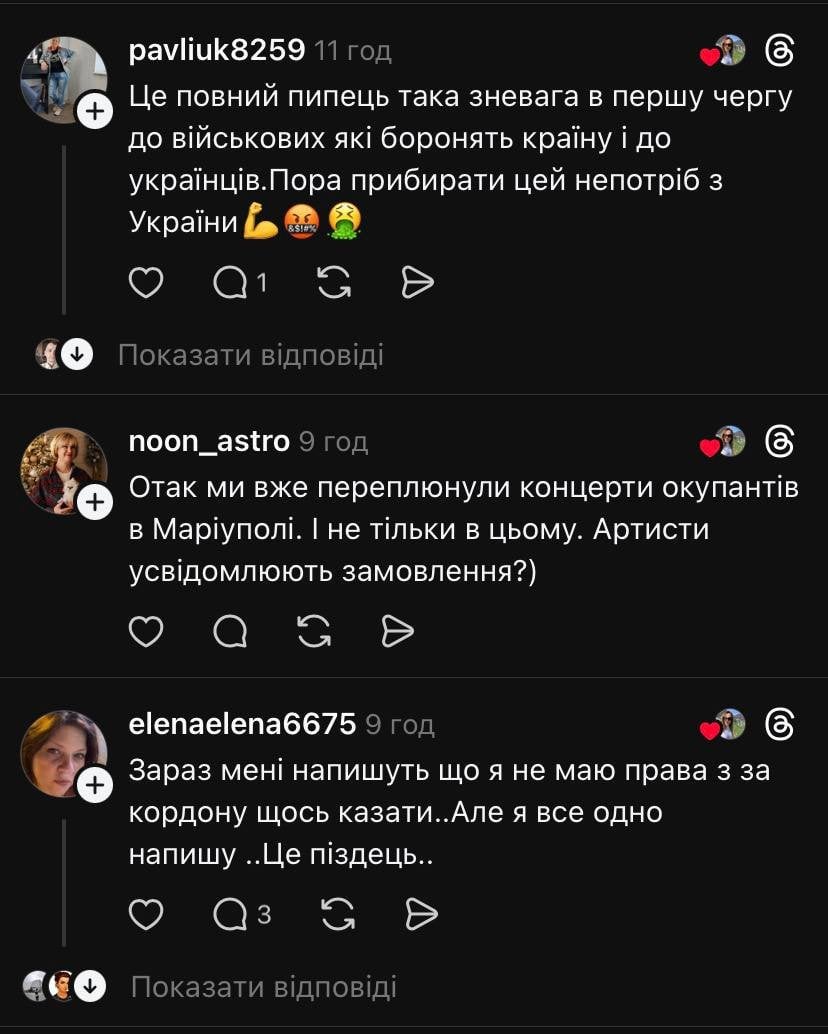The width and height of the screenshot is (828, 1034).
Task: Repost pavliuk8259's comment
Action: pyautogui.click(x=334, y=284)
